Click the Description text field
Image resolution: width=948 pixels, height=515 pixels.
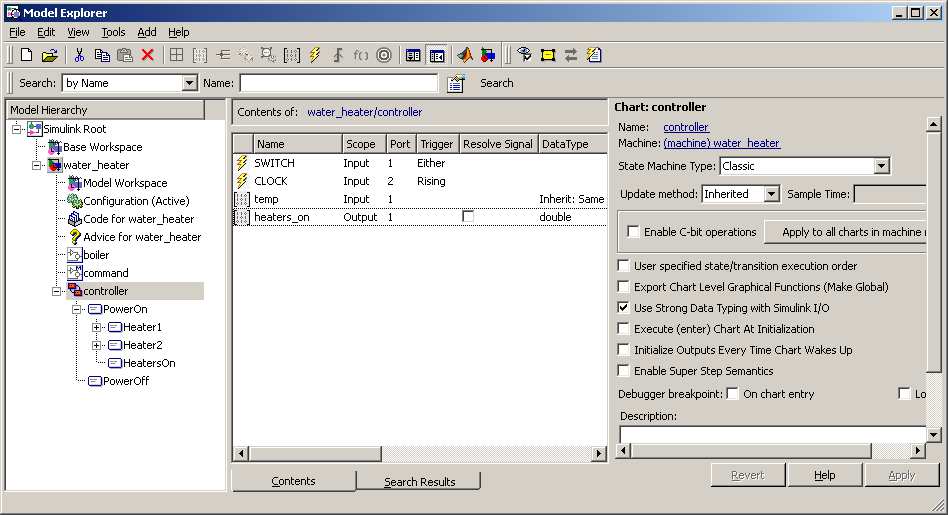(773, 433)
